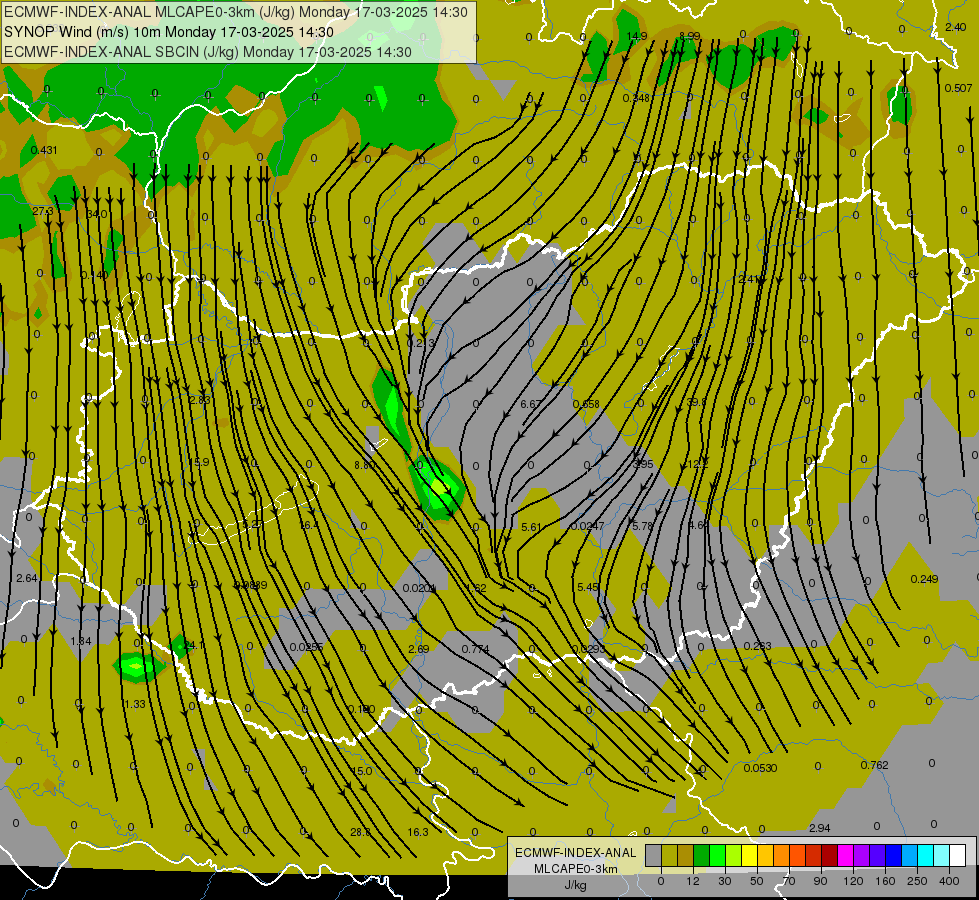Select the dark green legend swatch
The height and width of the screenshot is (900, 979).
point(701,856)
